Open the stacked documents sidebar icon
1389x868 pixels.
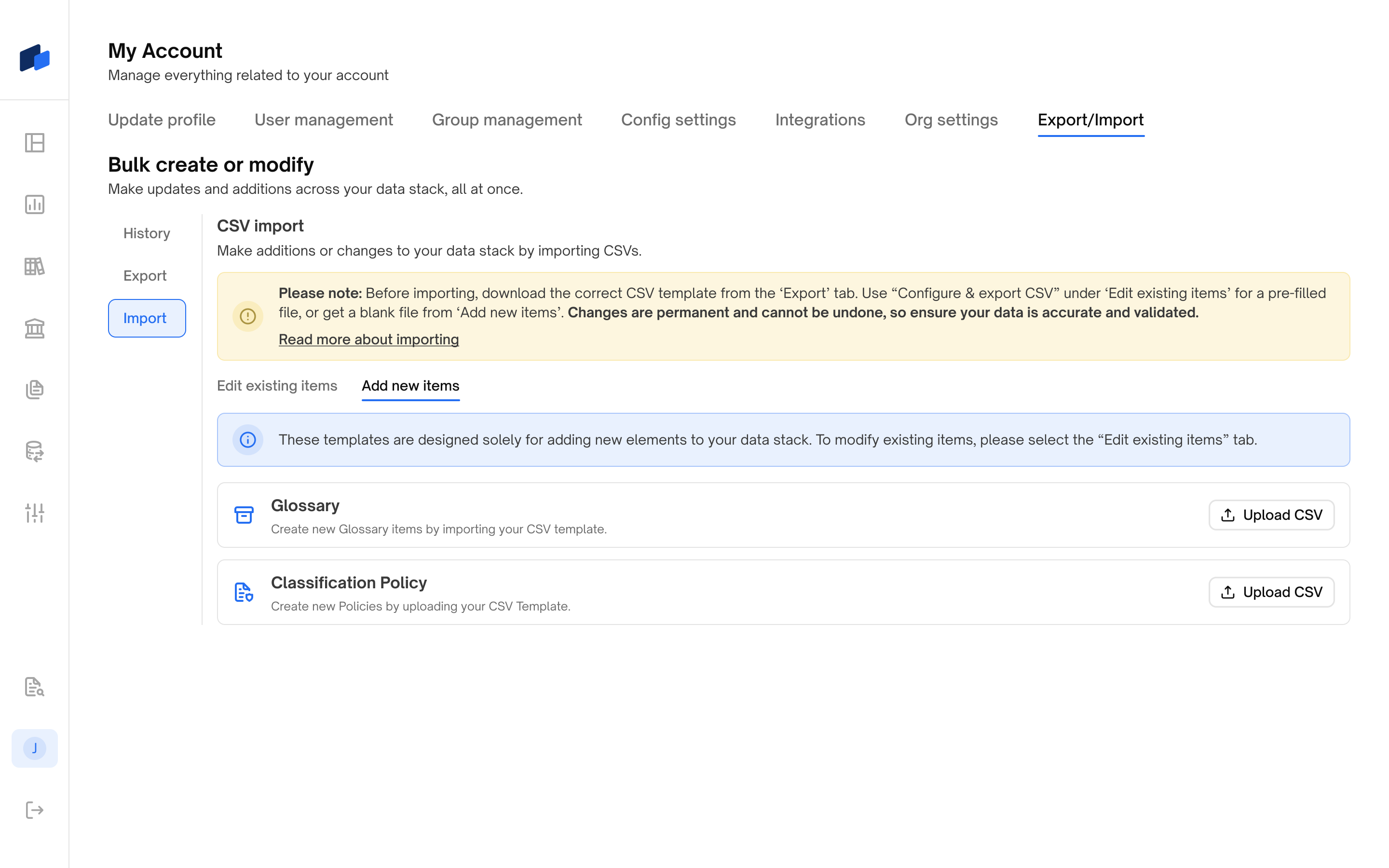coord(34,390)
